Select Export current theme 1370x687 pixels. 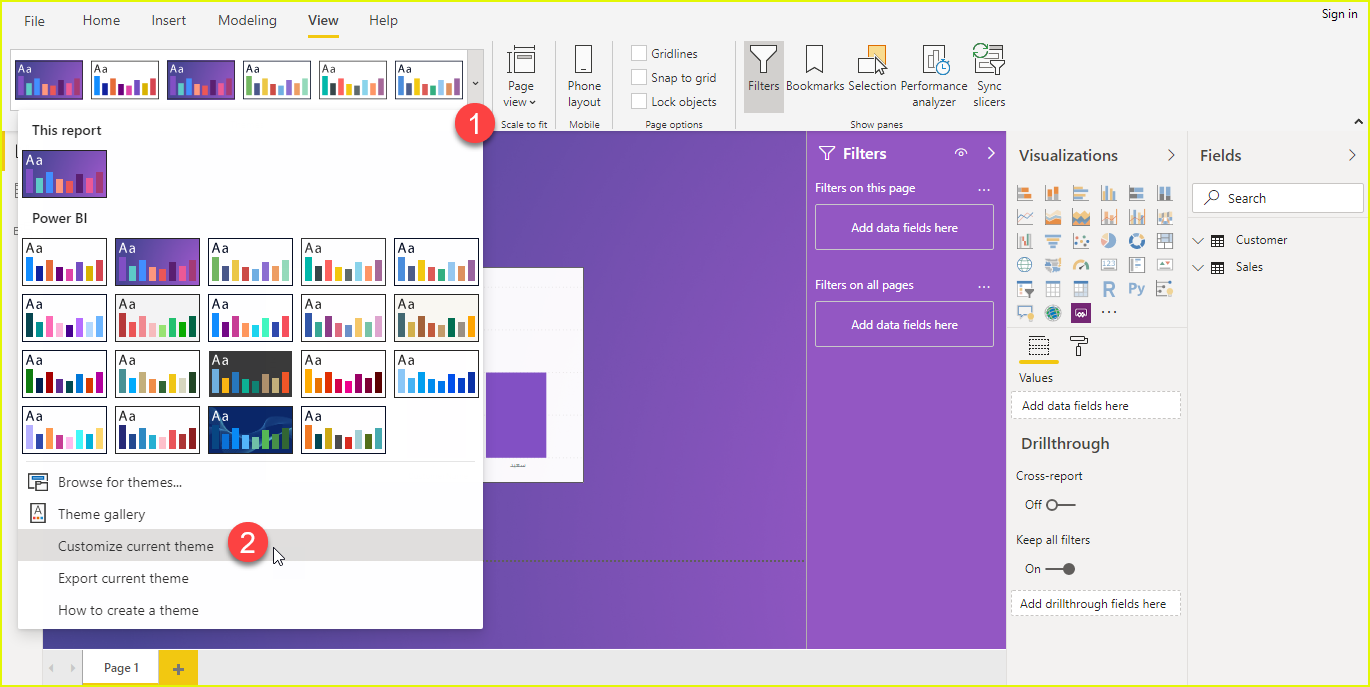coord(250,578)
